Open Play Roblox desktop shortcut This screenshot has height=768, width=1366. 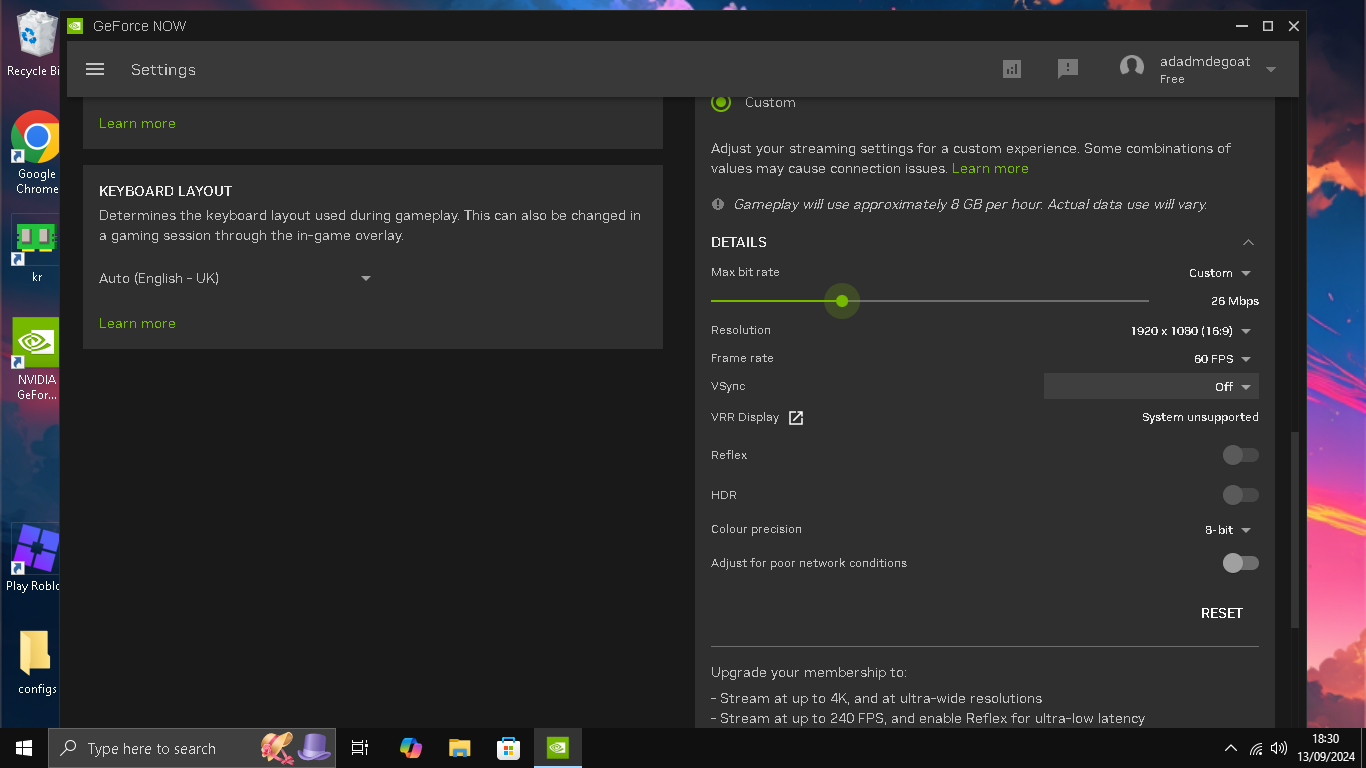[x=36, y=558]
